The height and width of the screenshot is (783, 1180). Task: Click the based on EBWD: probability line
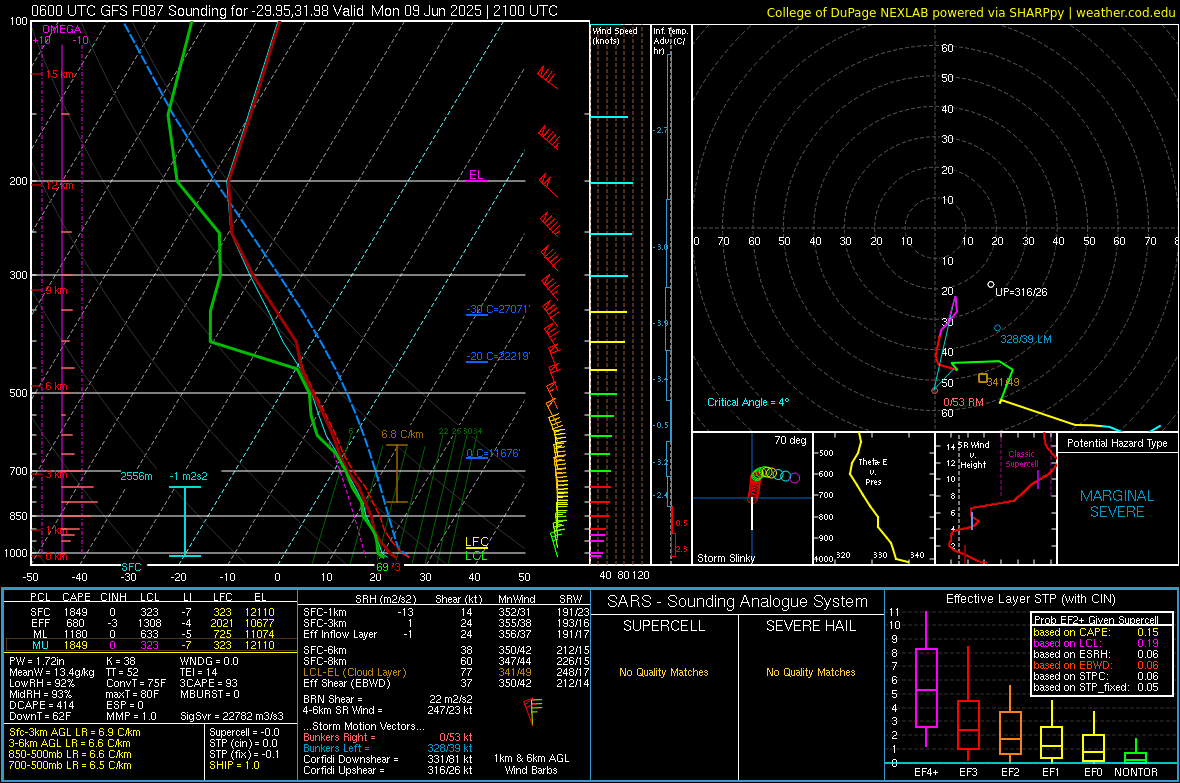click(1096, 666)
